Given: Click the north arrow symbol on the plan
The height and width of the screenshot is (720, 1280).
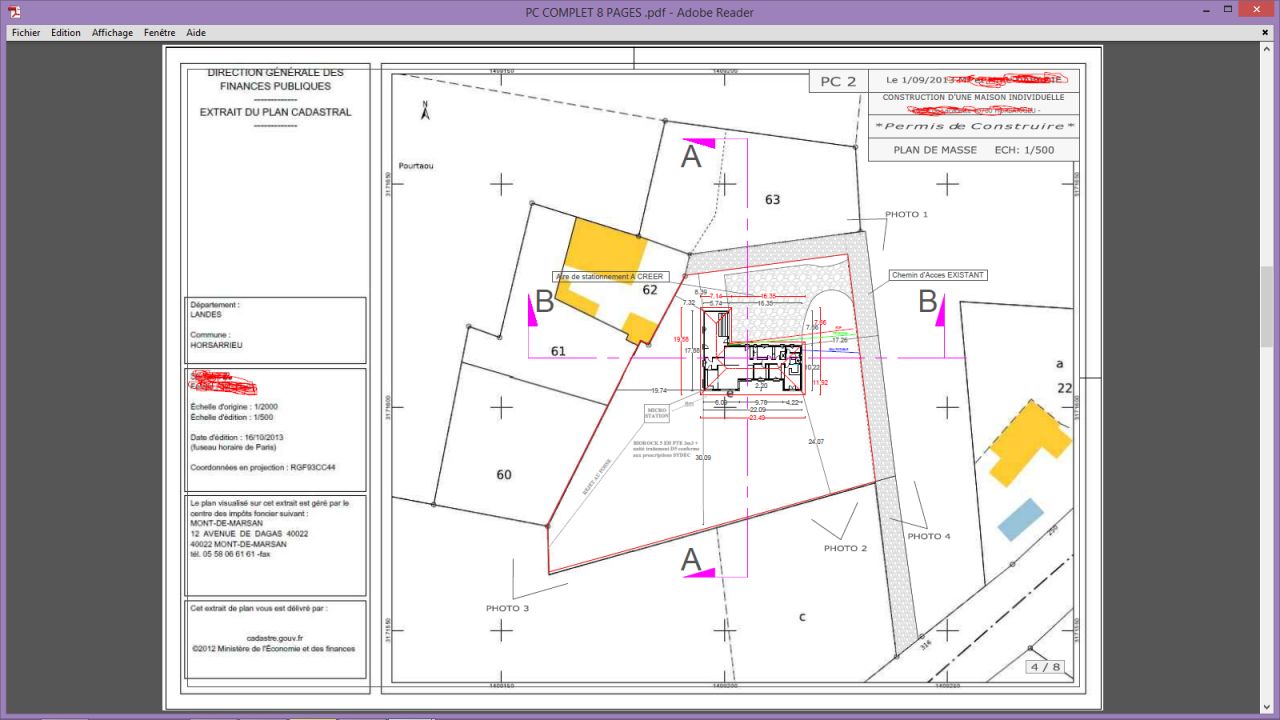Looking at the screenshot, I should [x=425, y=111].
